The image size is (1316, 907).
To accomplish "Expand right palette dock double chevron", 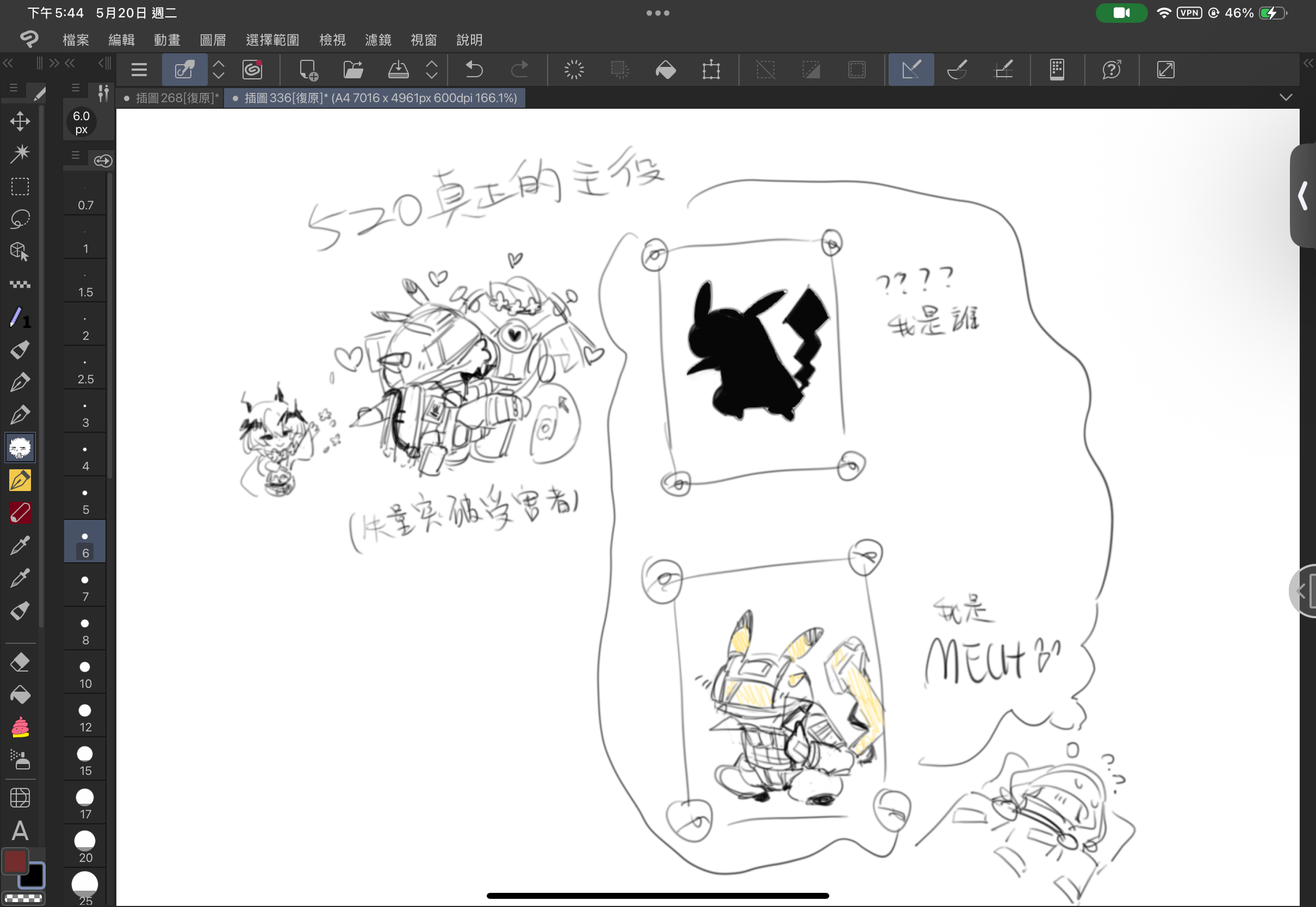I will click(1308, 63).
